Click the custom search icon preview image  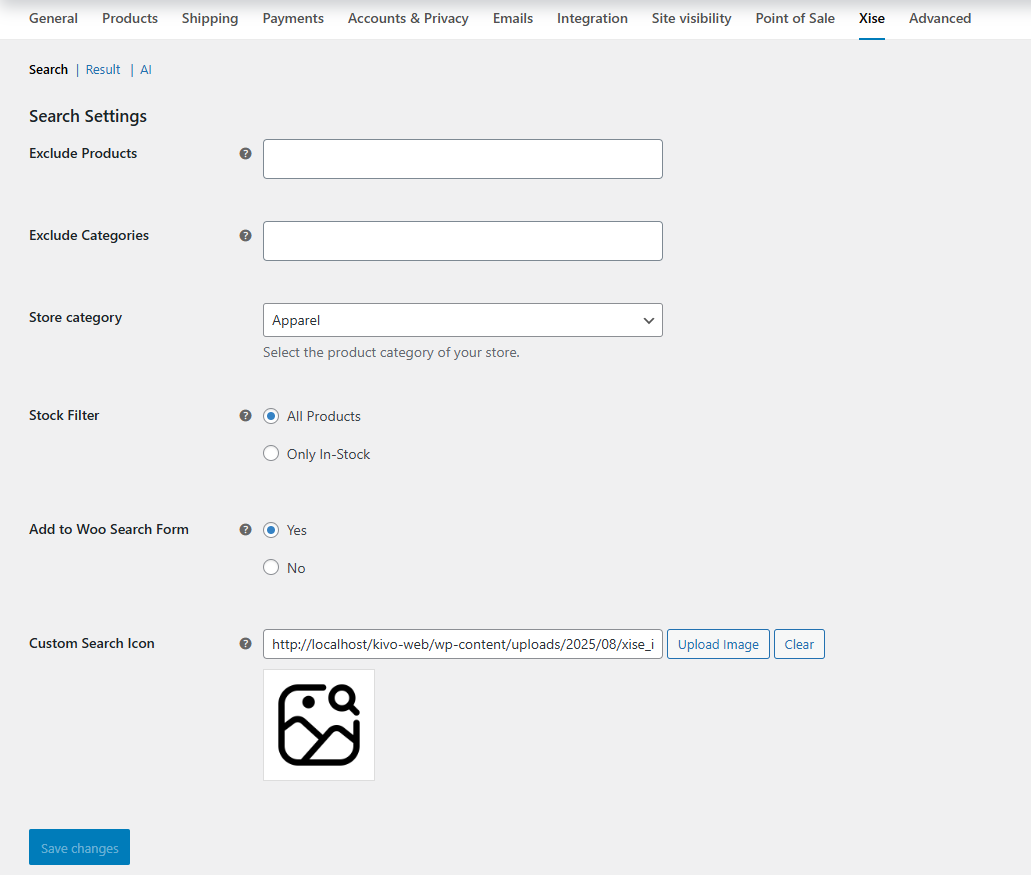click(x=318, y=725)
